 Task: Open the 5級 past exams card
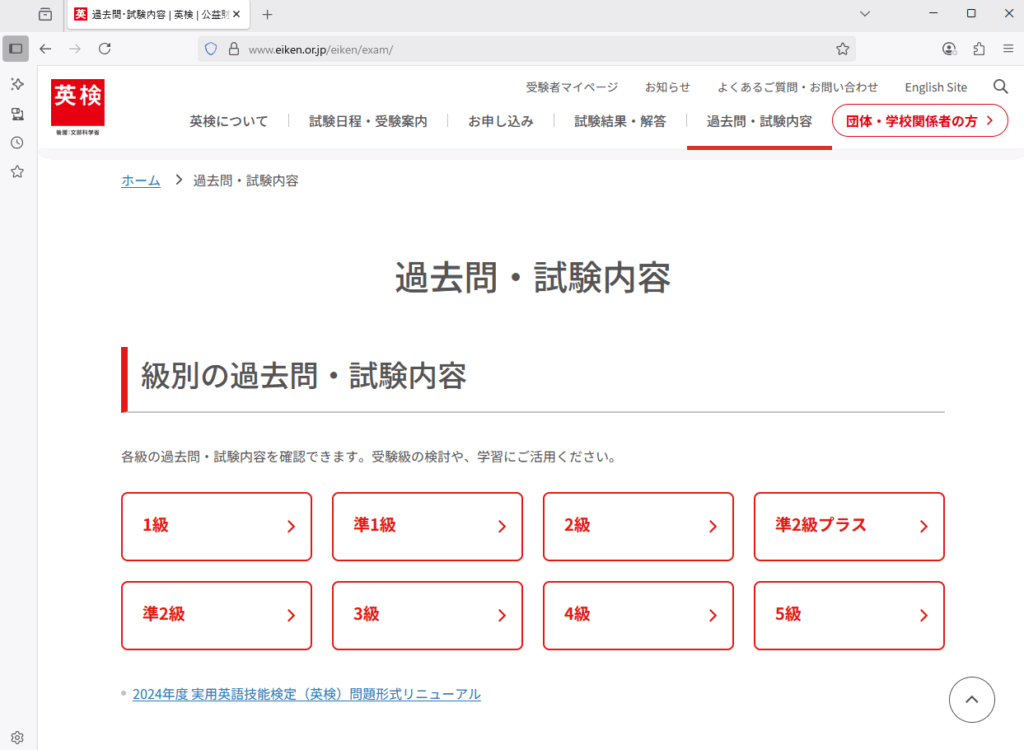(x=849, y=615)
